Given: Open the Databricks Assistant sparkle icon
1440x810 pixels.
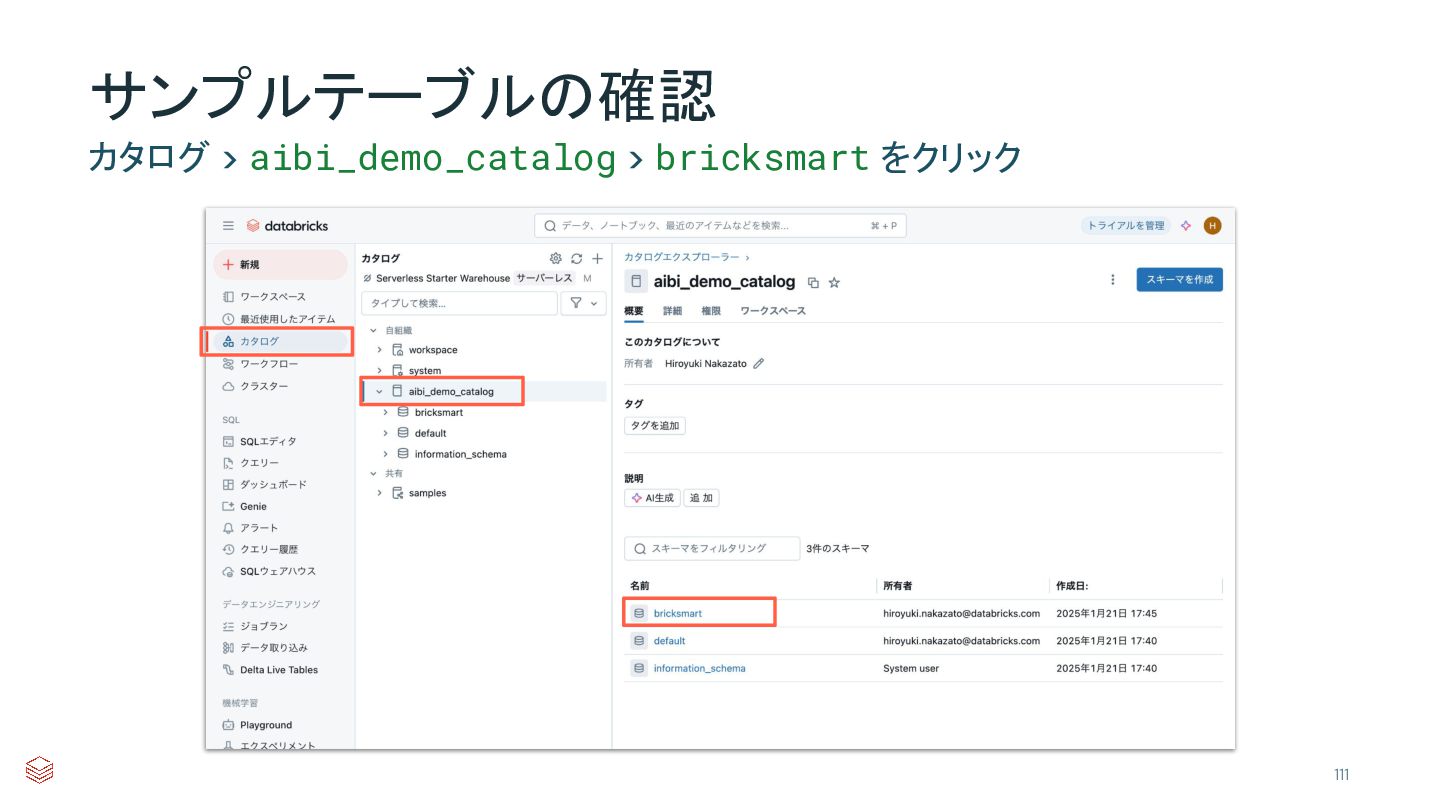Looking at the screenshot, I should click(x=1186, y=226).
